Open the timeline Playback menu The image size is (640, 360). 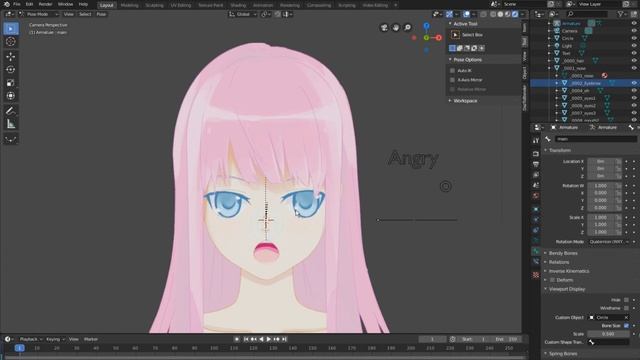tap(31, 339)
